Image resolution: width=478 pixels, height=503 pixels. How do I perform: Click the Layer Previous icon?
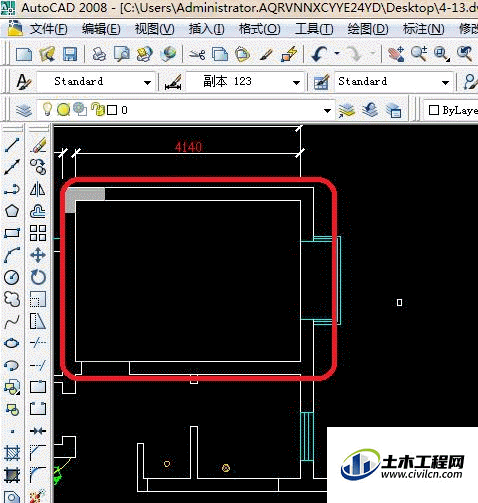point(370,110)
